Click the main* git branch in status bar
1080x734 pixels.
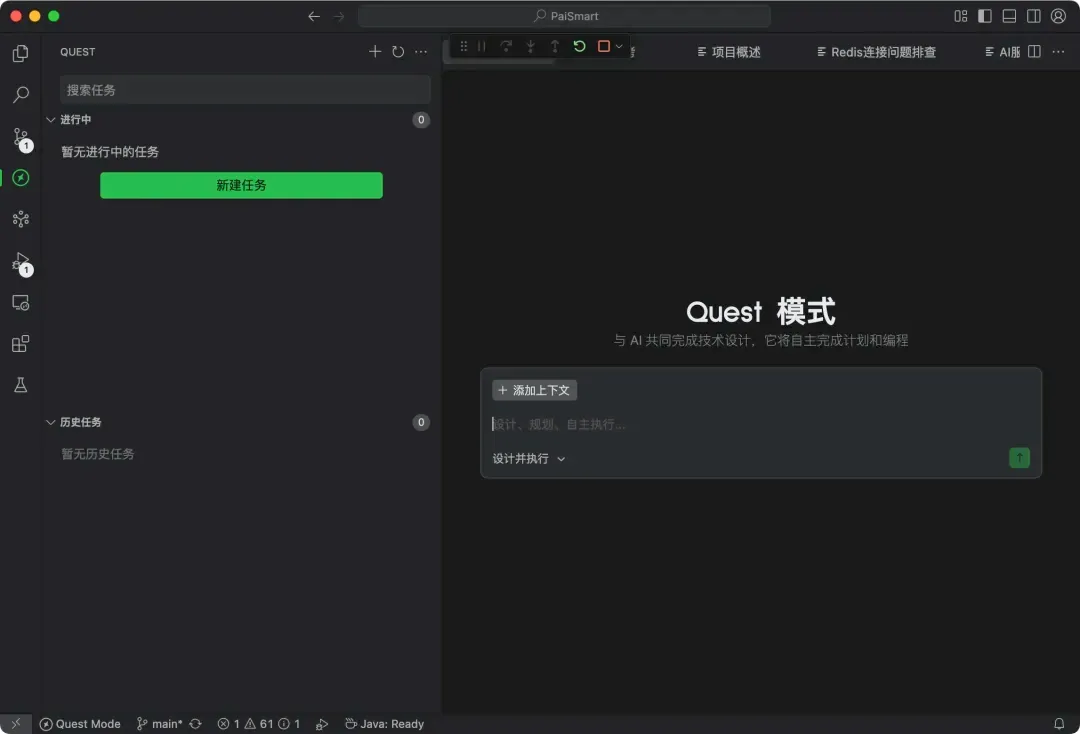(x=160, y=724)
